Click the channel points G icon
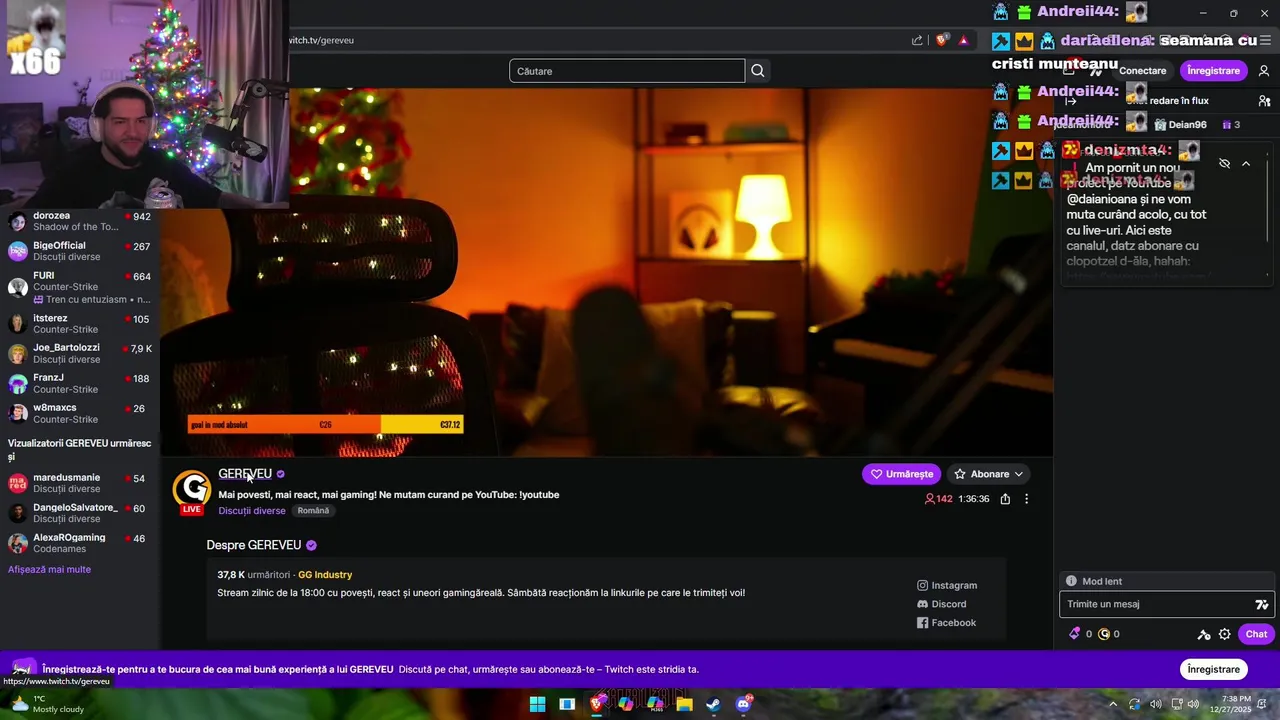 point(1104,634)
